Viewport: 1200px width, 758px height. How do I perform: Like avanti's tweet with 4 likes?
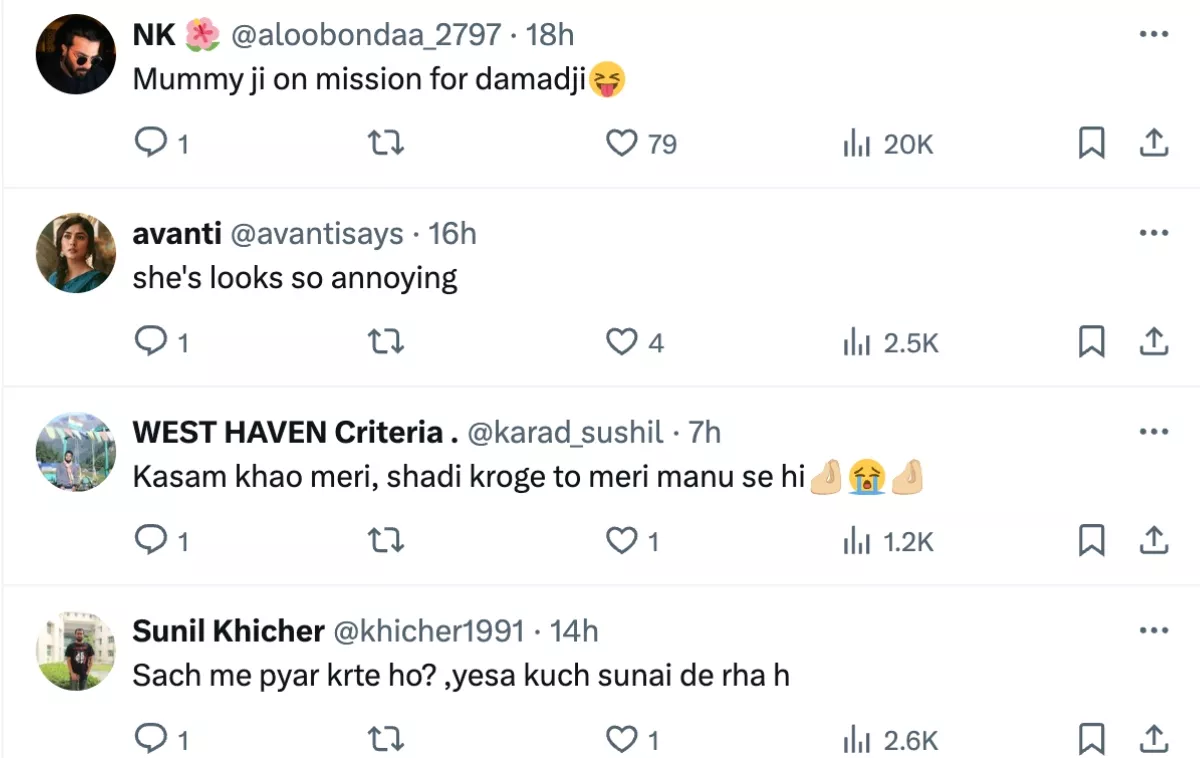(x=622, y=343)
